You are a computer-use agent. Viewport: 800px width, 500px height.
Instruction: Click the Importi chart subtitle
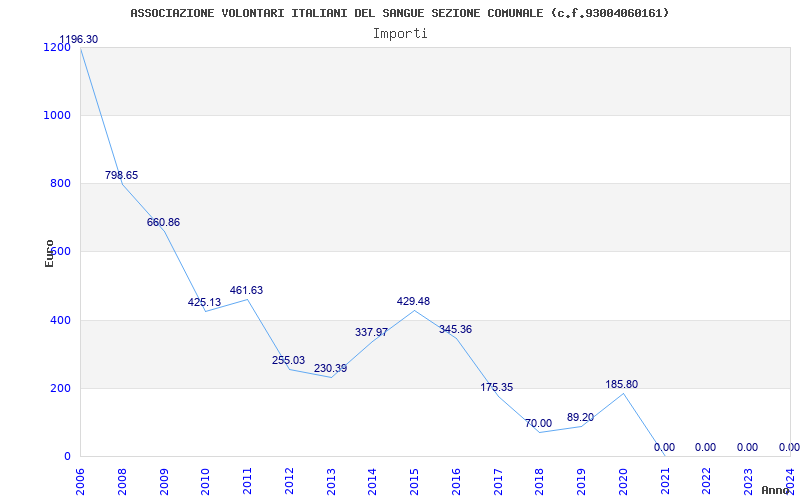pyautogui.click(x=400, y=34)
